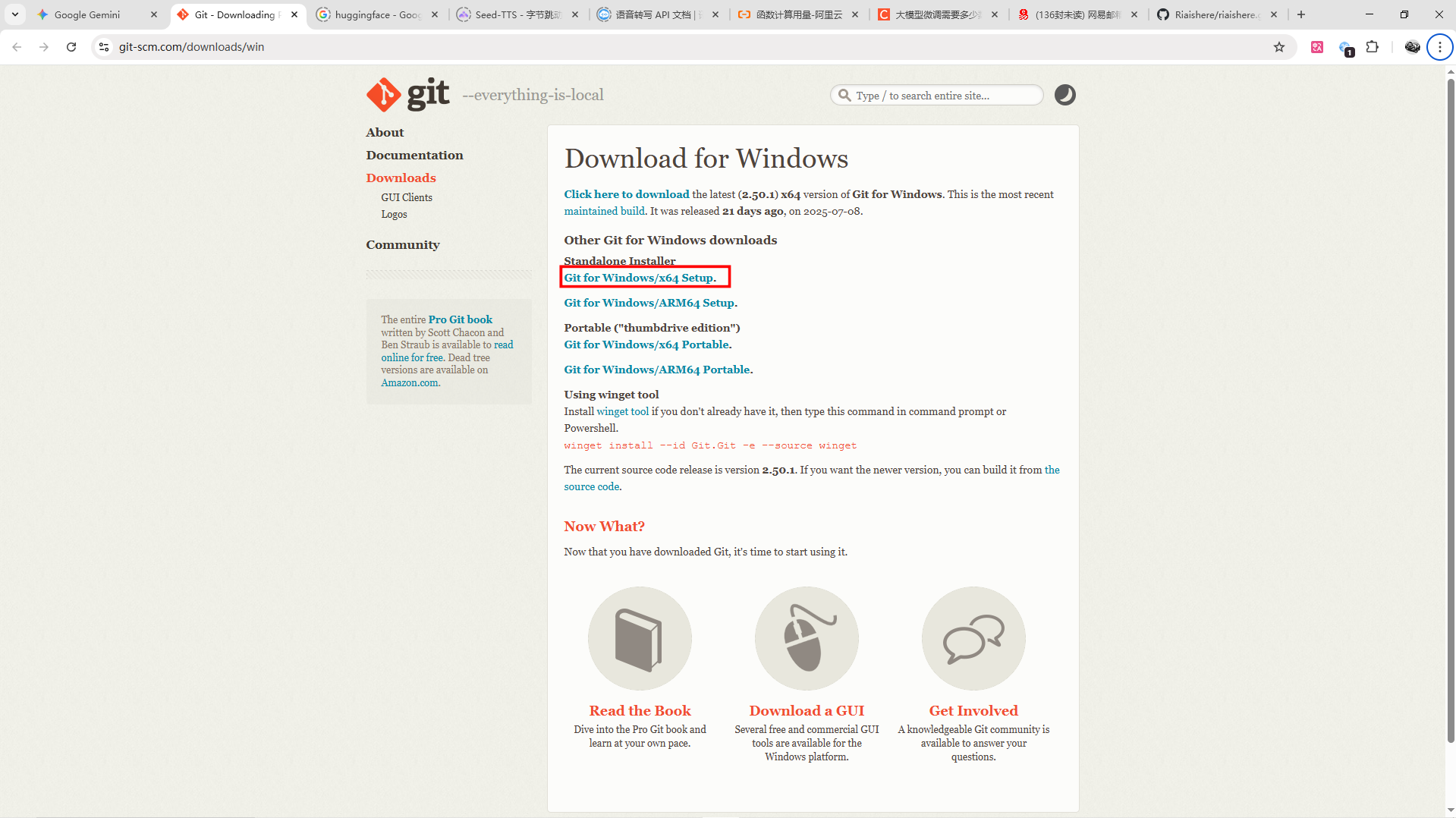The height and width of the screenshot is (818, 1456).
Task: Open the browser profile avatar
Action: pos(1412,47)
